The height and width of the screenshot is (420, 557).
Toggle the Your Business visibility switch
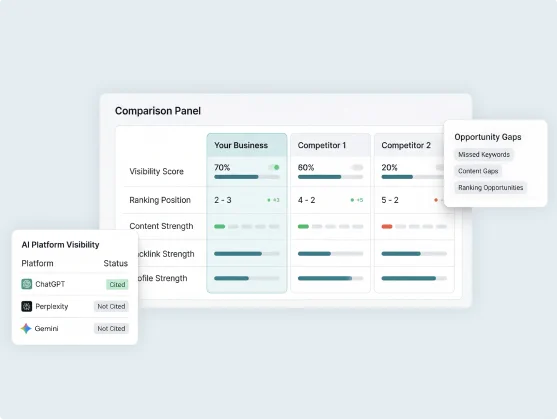coord(274,167)
